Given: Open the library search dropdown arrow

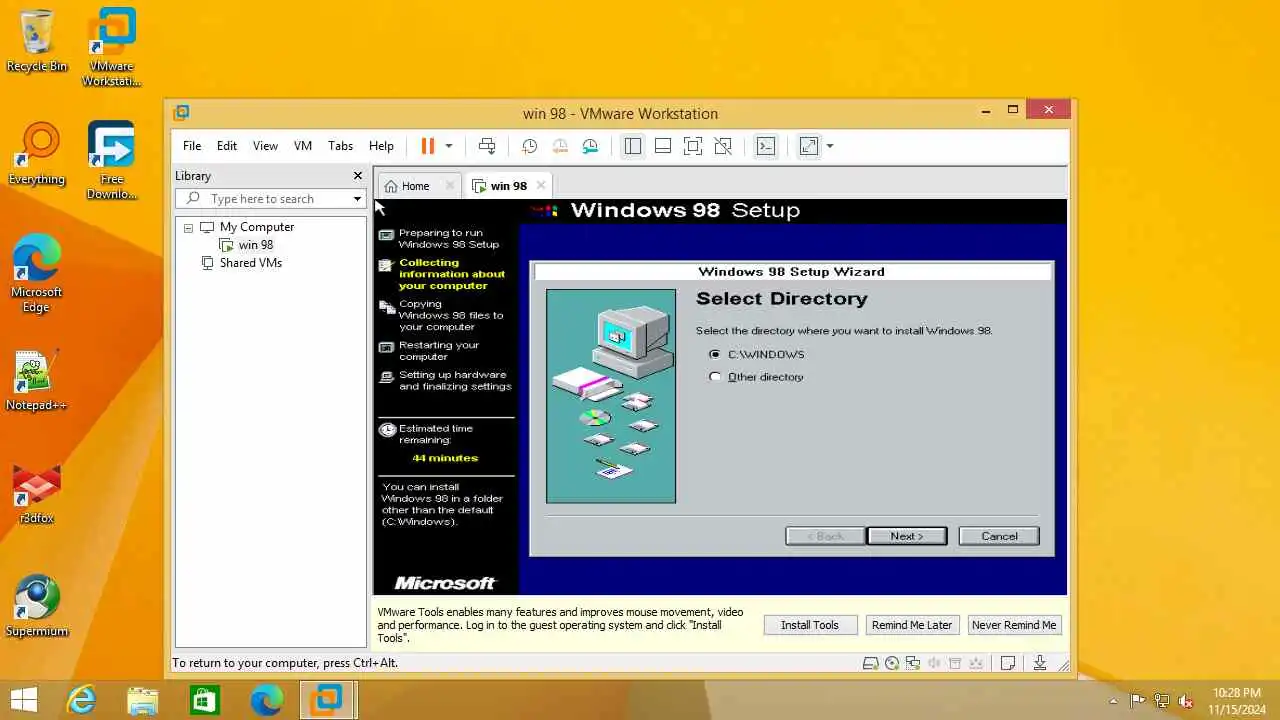Looking at the screenshot, I should click(357, 199).
